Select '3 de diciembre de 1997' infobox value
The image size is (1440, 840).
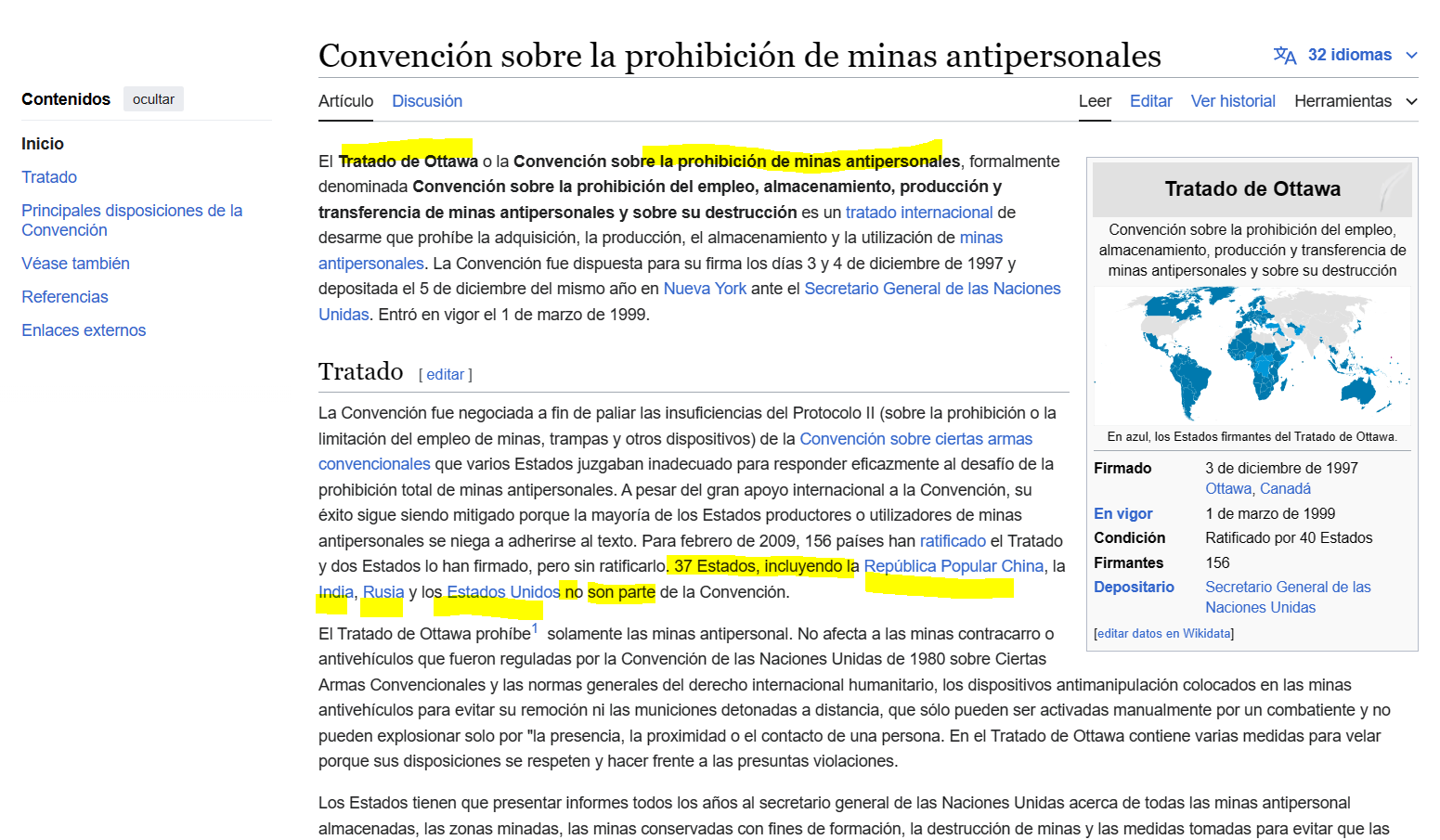[1281, 469]
